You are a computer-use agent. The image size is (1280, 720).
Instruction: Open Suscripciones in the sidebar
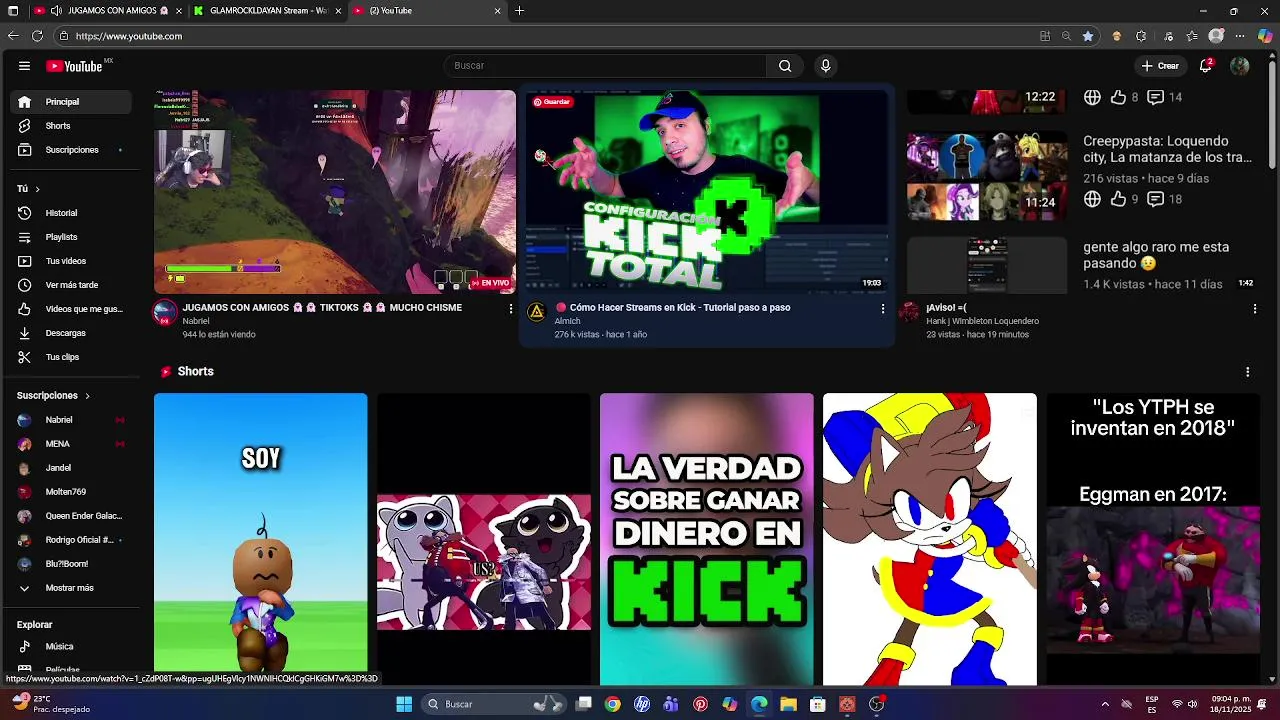70,150
